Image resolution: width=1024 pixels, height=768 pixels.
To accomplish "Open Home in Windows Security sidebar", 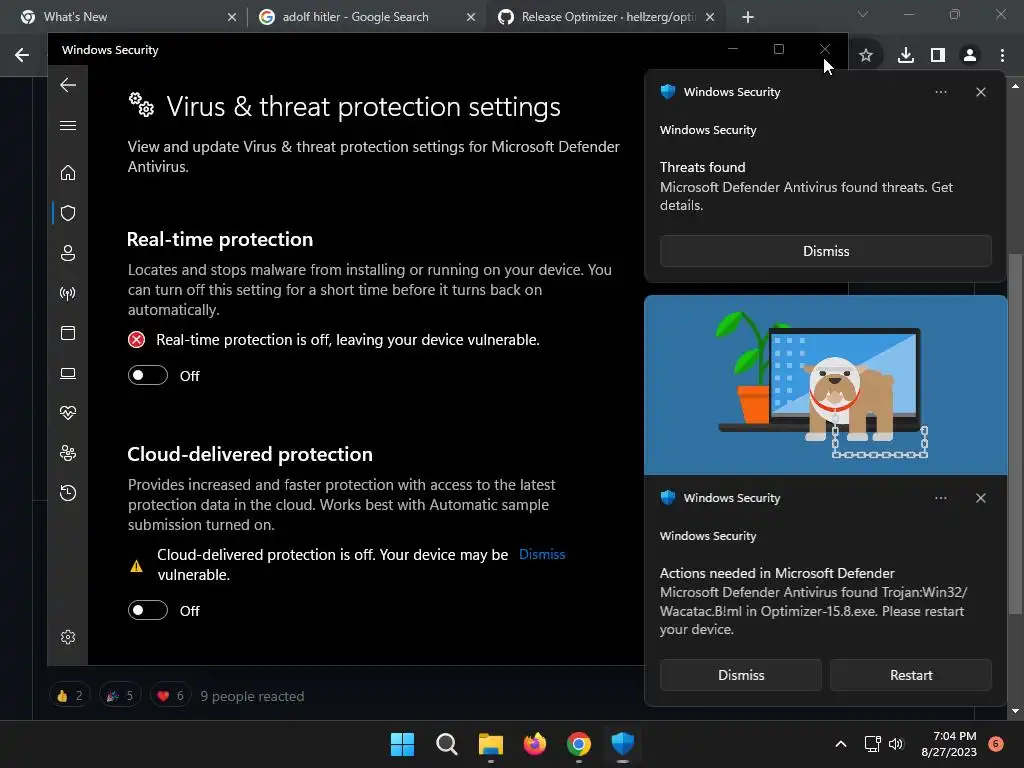I will tap(68, 173).
